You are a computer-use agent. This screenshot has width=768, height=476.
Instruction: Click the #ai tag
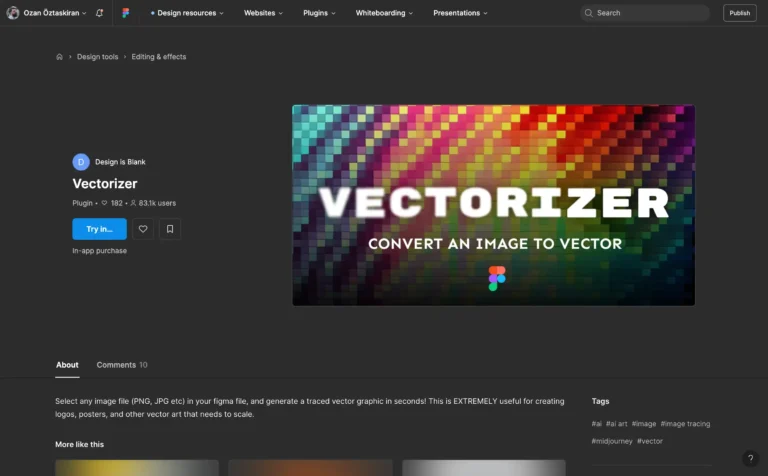pyautogui.click(x=597, y=424)
